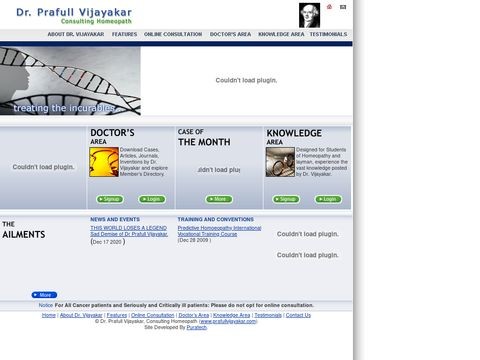Click the Features footer link

(117, 315)
